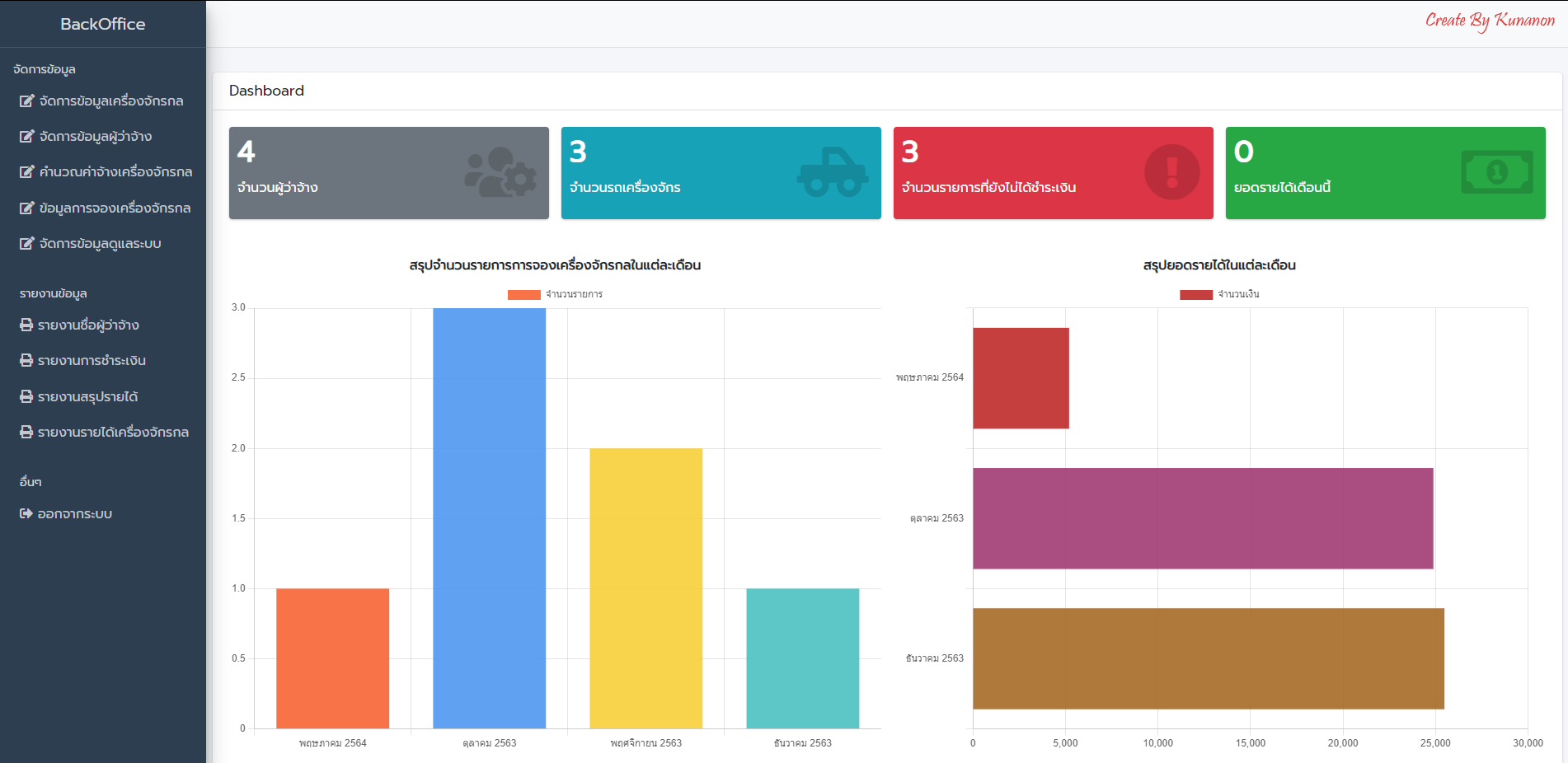Open จัดการข้อมูลผู้ดูแลระบบ in the sidebar

[100, 244]
